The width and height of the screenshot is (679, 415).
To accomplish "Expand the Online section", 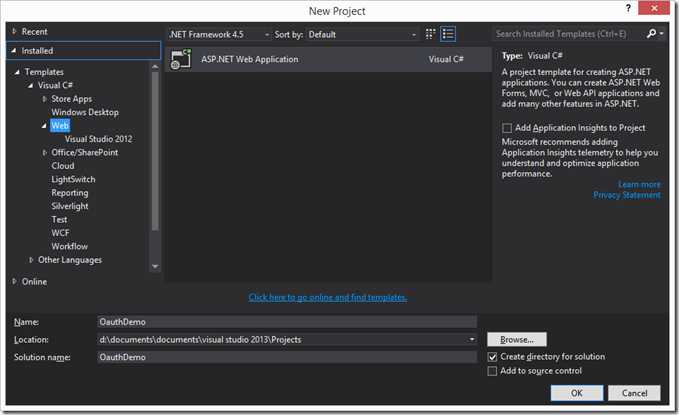I will (14, 282).
